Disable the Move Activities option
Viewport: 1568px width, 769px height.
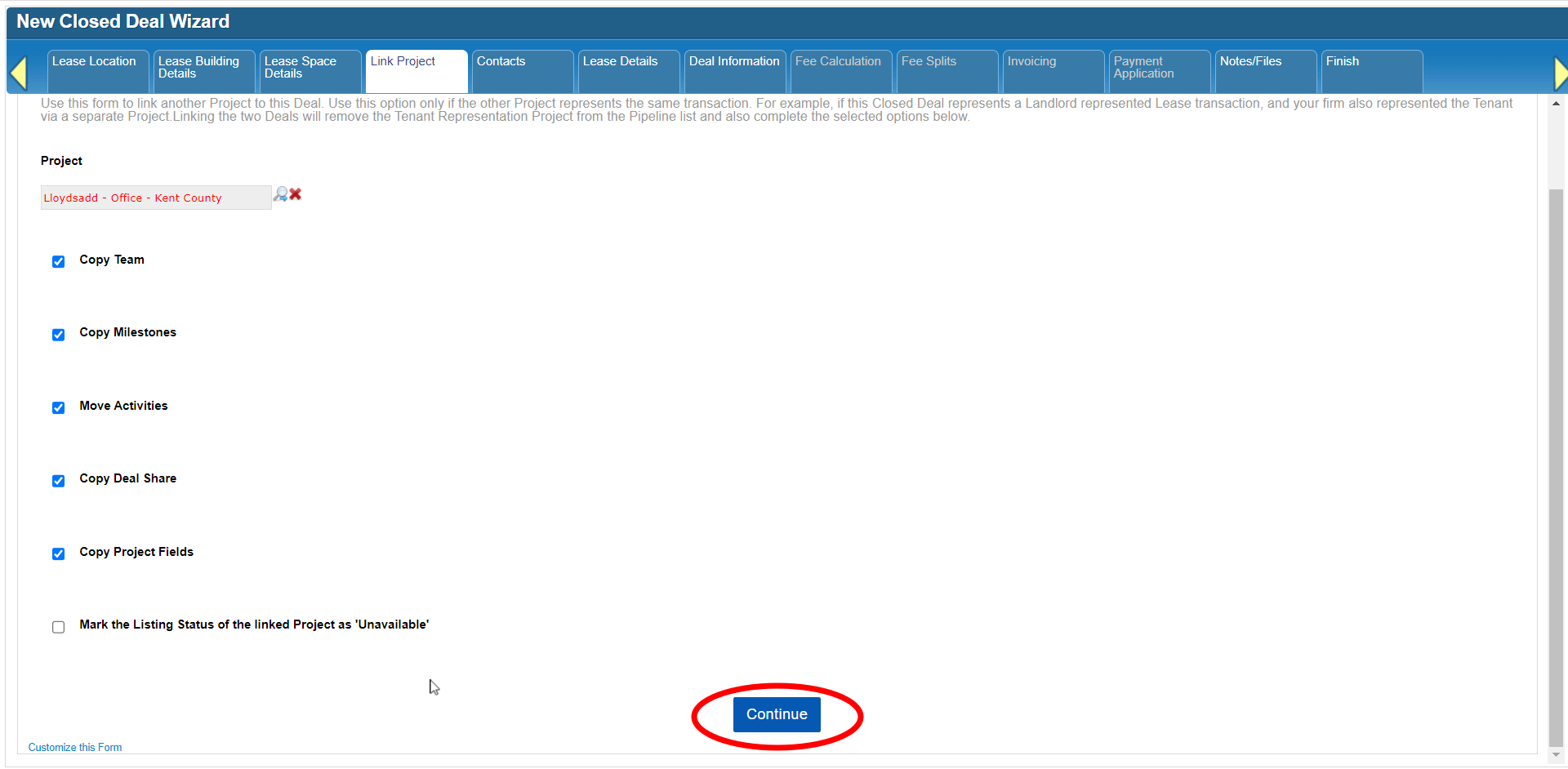[59, 408]
